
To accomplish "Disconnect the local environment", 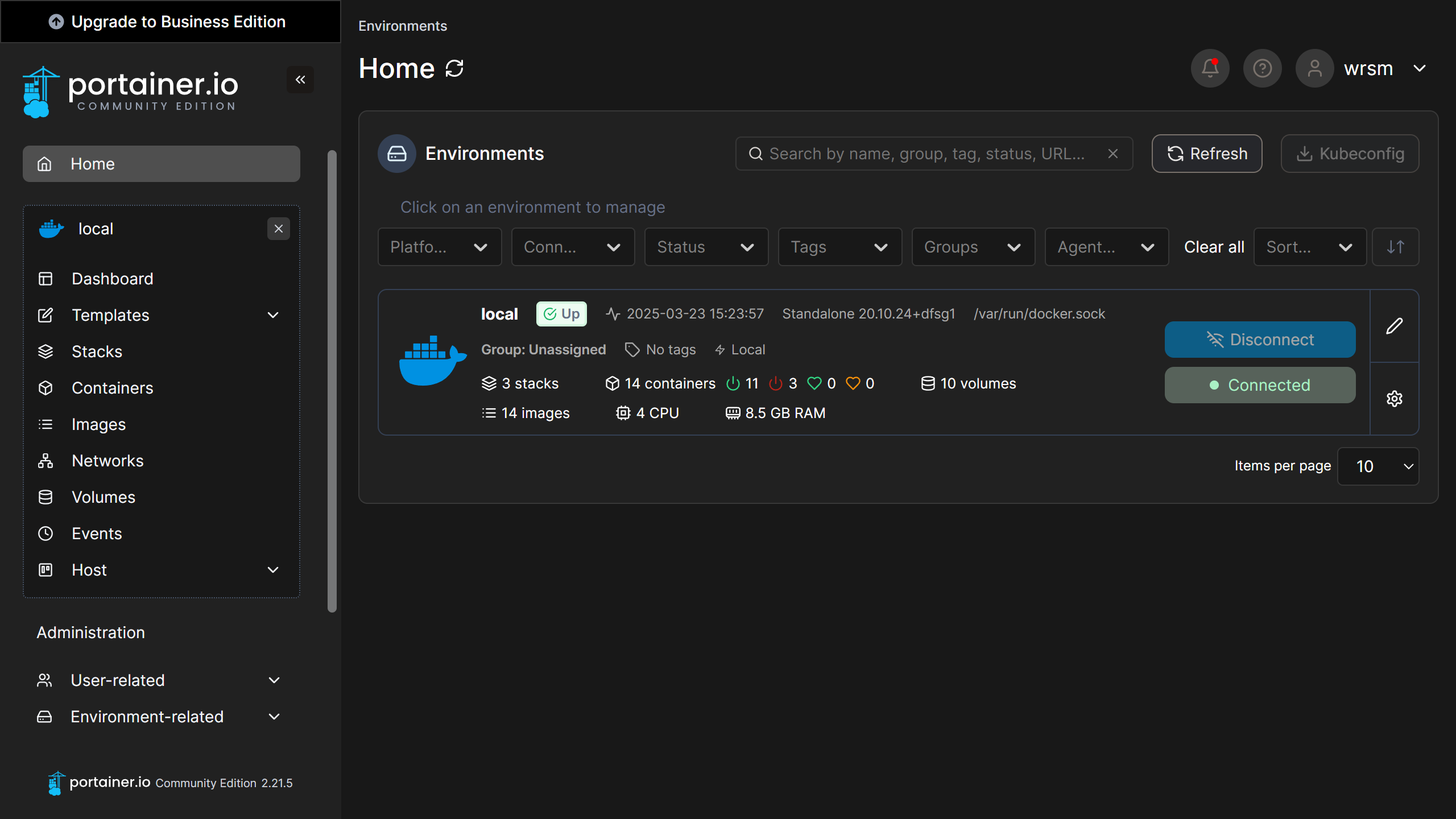I will [1260, 340].
